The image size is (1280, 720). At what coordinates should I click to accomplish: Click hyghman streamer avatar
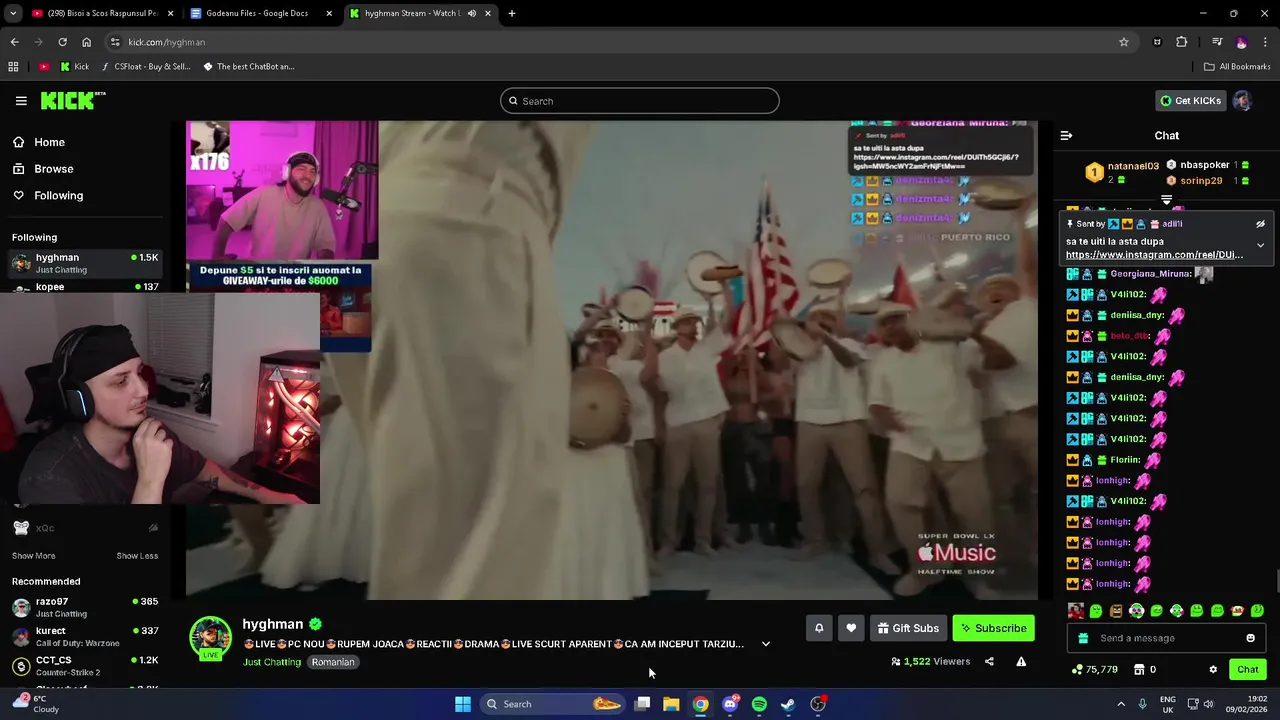pyautogui.click(x=210, y=638)
